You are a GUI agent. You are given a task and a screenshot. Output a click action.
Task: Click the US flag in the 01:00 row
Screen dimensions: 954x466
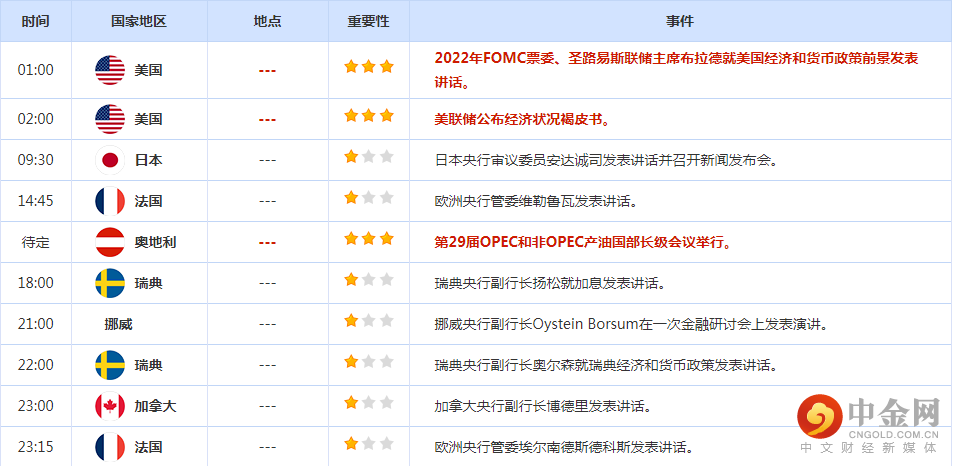110,70
